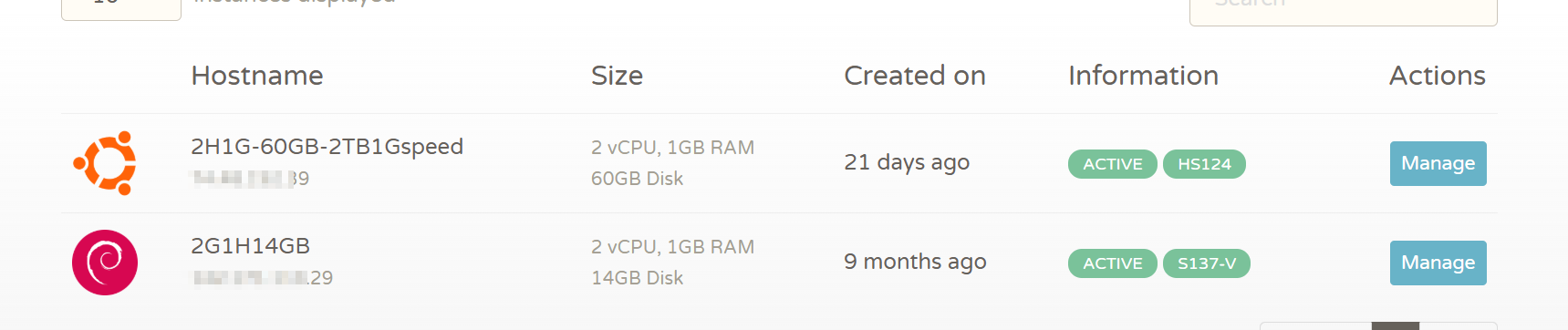The width and height of the screenshot is (1568, 330).
Task: Click the Actions column header
Action: pyautogui.click(x=1438, y=76)
